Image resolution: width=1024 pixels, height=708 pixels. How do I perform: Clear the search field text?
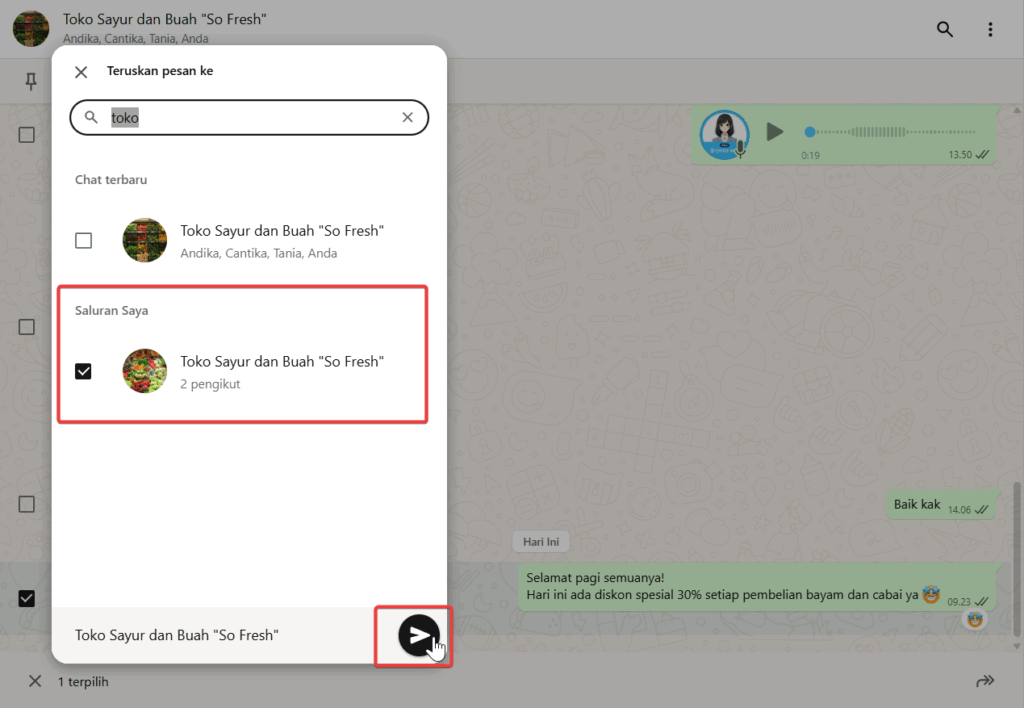tap(407, 118)
